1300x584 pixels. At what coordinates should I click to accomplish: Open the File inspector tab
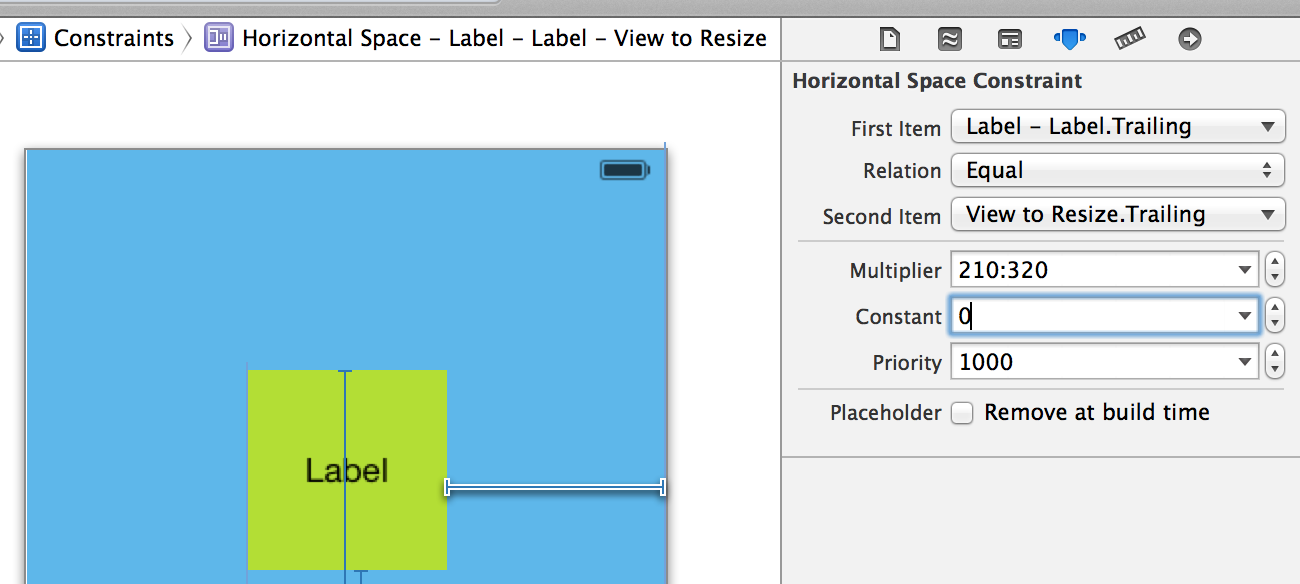[889, 39]
